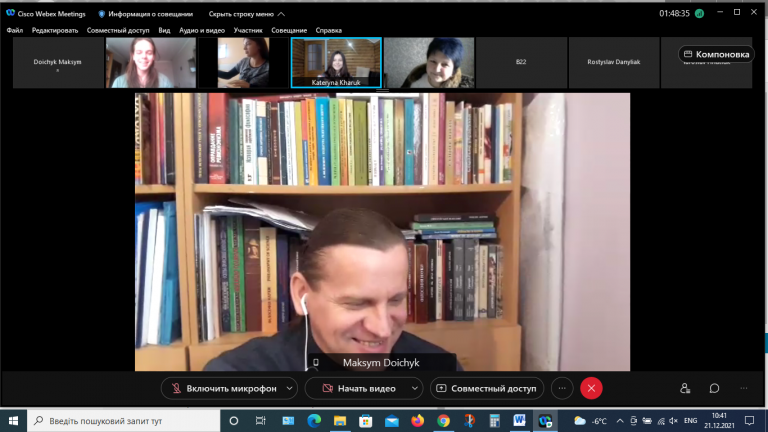Screen dimensions: 768x432
Task: Click the Совместный доступ share button
Action: [487, 388]
